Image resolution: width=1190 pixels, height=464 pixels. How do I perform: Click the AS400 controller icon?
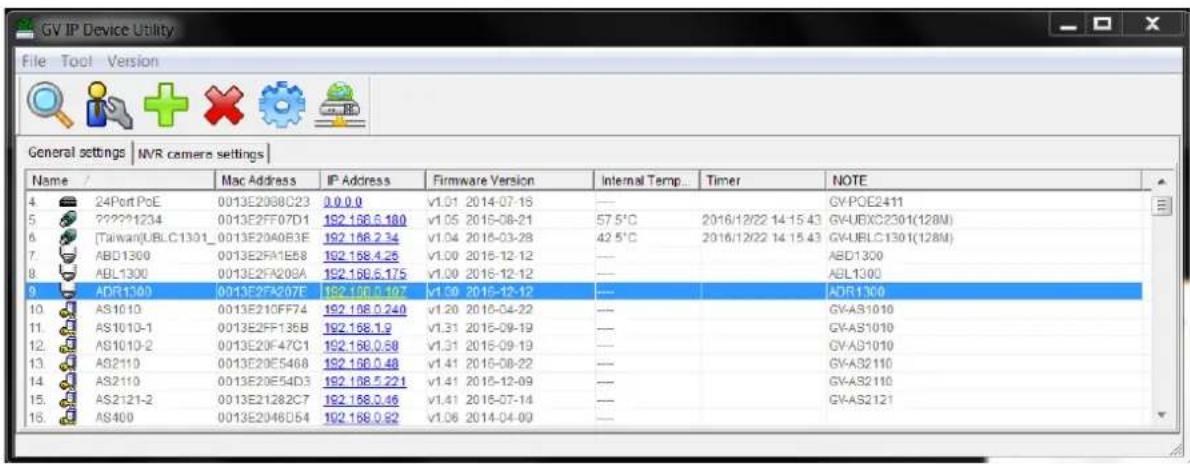click(67, 417)
